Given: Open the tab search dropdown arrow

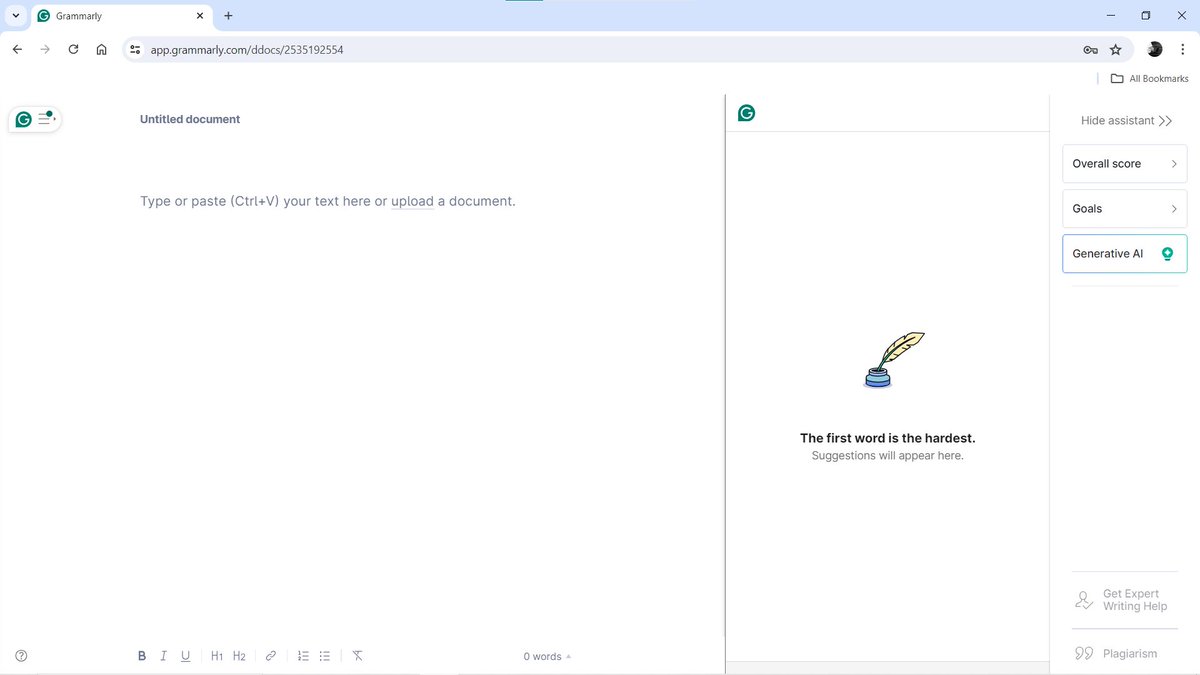Looking at the screenshot, I should (x=16, y=16).
